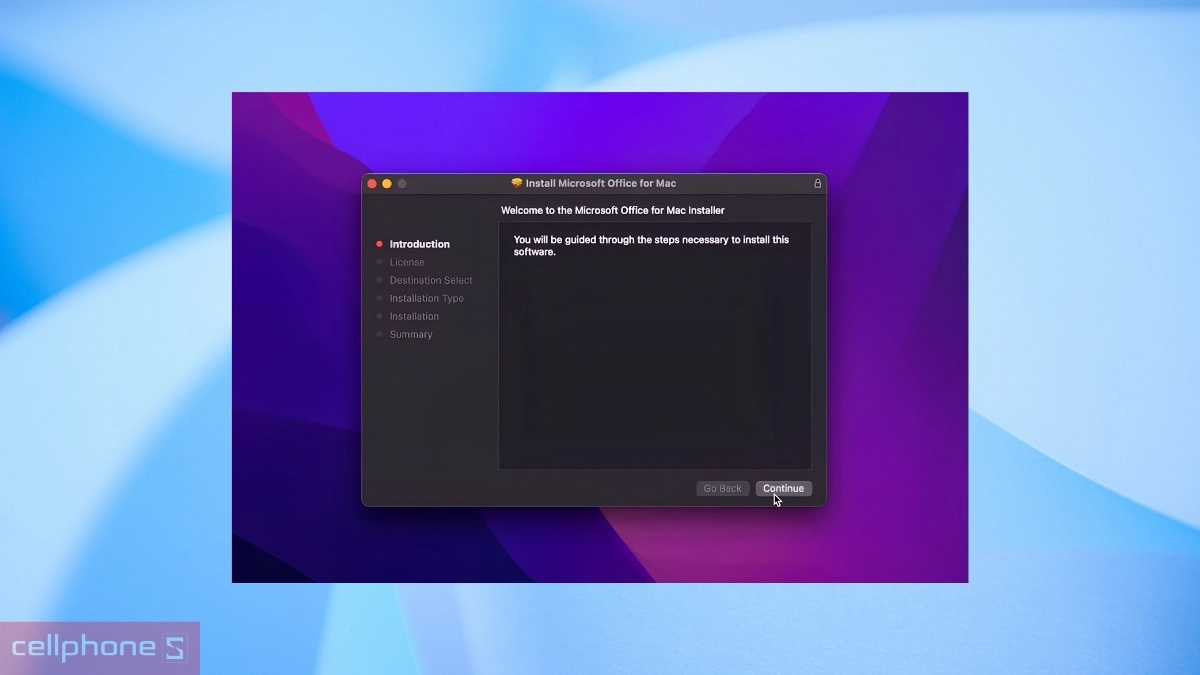Select the Destination Select step
This screenshot has width=1200, height=675.
[430, 280]
